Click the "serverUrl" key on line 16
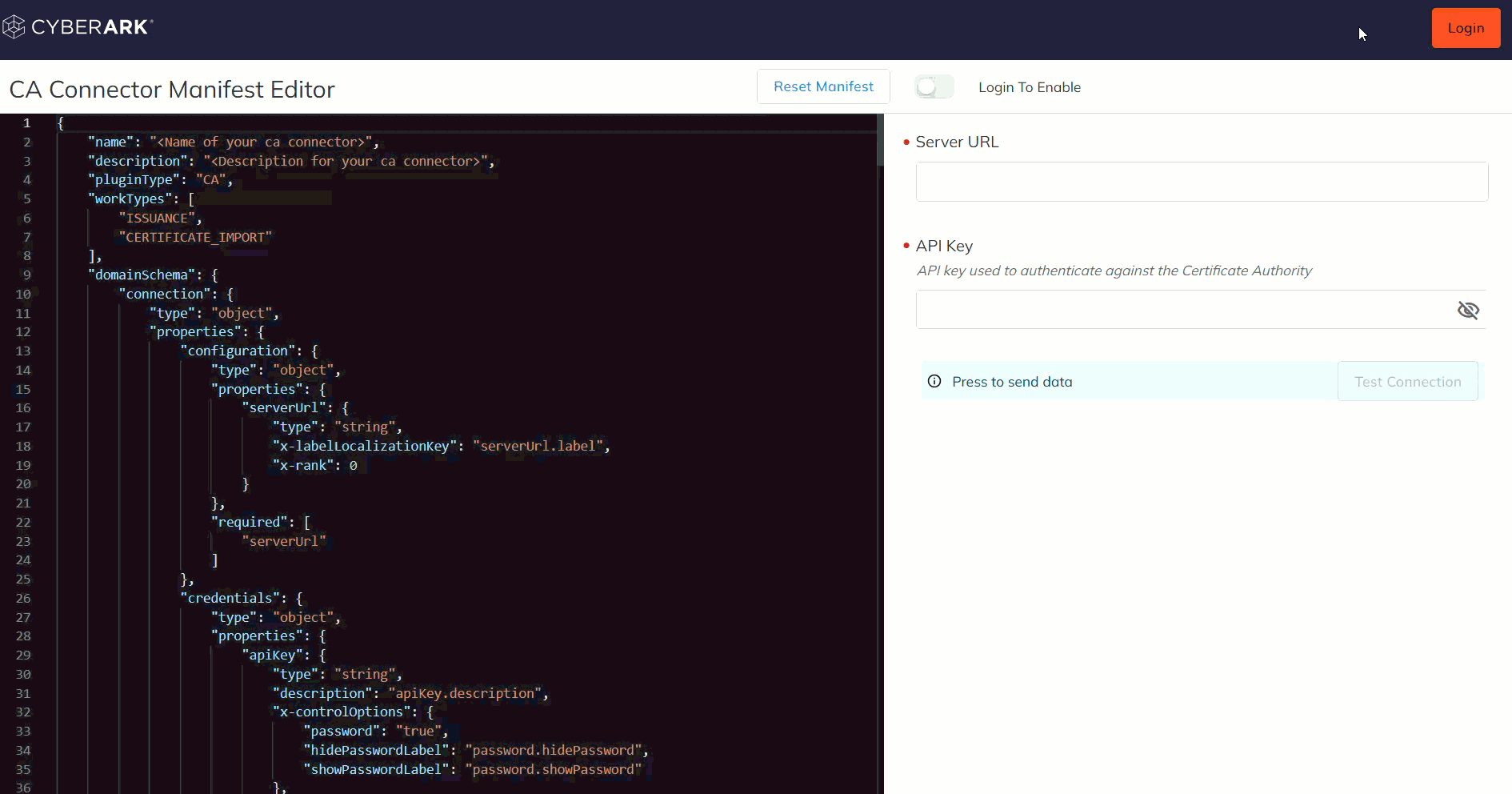 284,407
